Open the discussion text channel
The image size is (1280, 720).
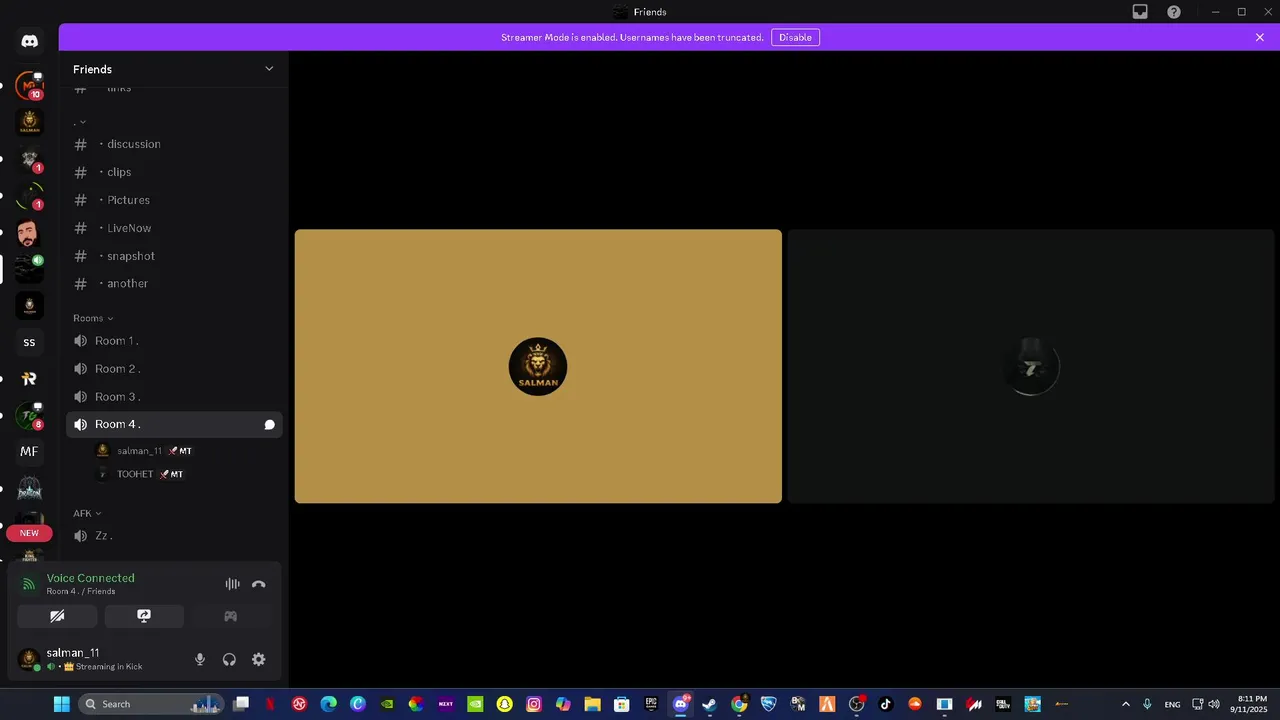pos(174,144)
